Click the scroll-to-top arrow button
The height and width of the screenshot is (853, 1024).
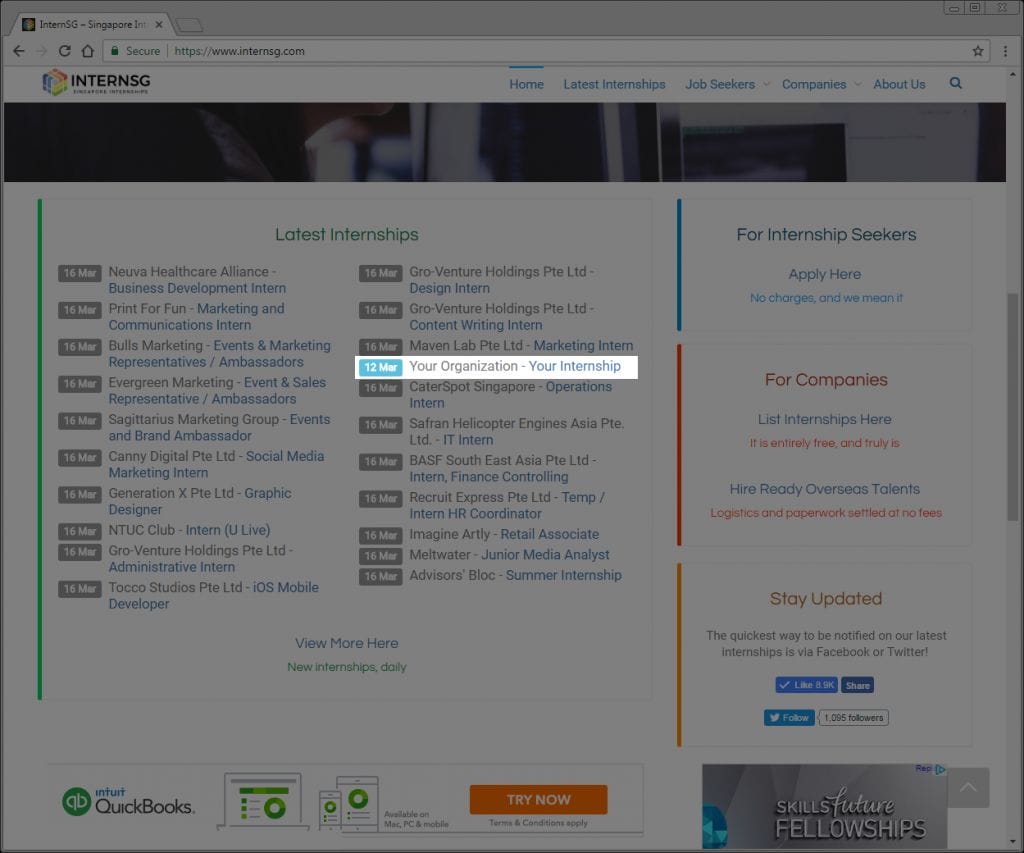coord(967,788)
